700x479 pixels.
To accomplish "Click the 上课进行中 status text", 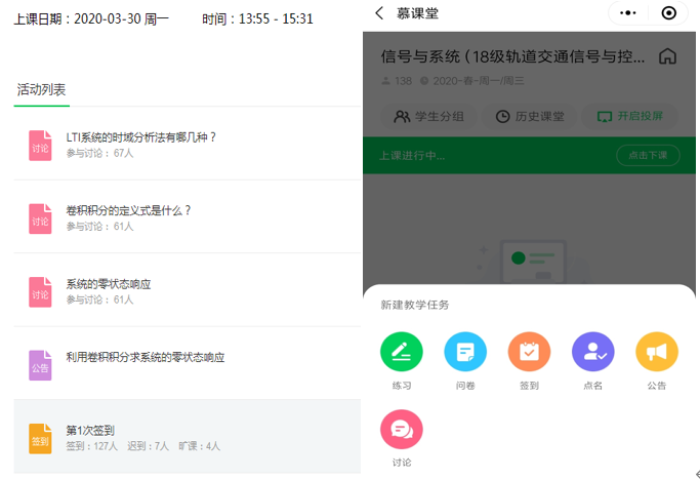I will [x=412, y=155].
